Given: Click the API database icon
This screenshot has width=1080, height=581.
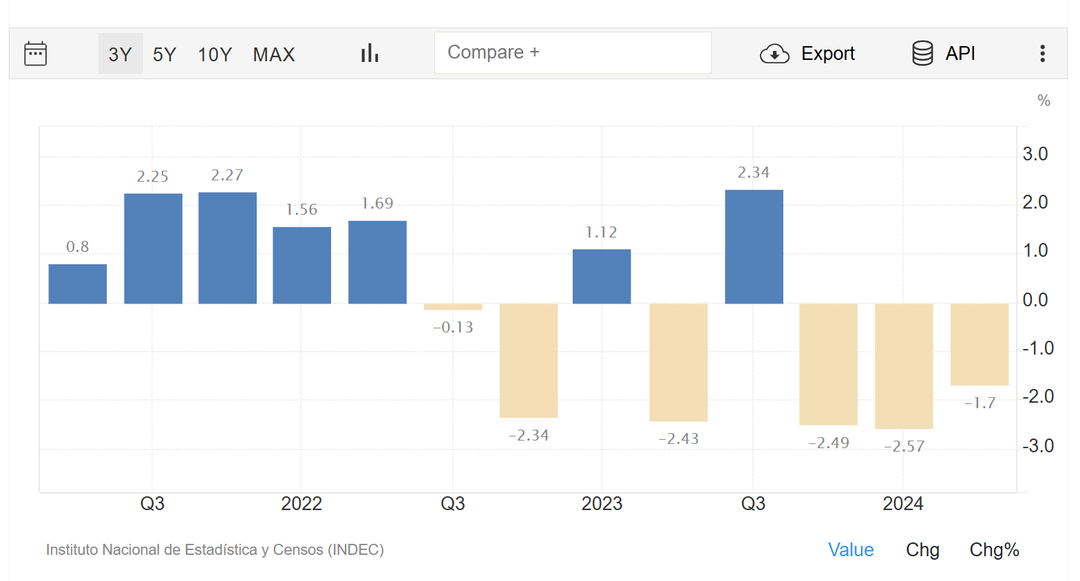Looking at the screenshot, I should [x=922, y=54].
